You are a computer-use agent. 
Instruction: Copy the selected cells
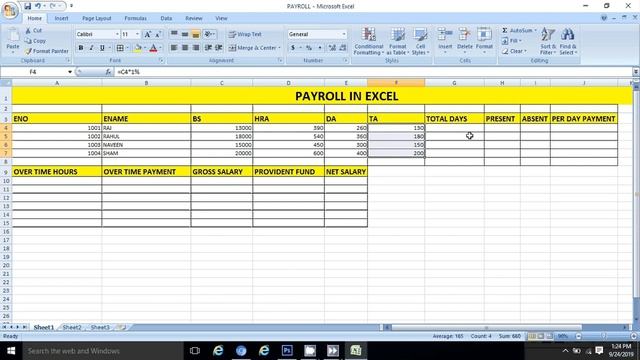35,41
